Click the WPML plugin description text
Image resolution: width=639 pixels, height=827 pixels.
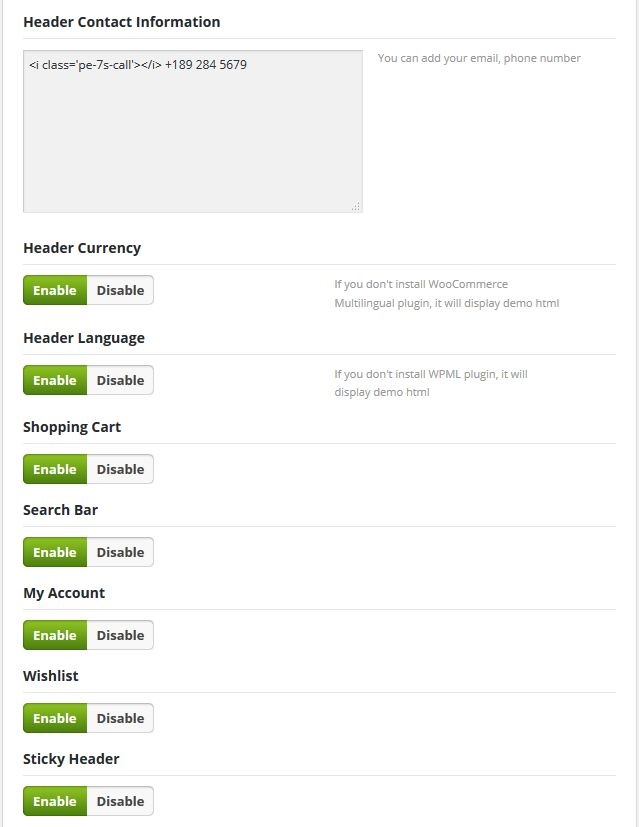point(431,383)
